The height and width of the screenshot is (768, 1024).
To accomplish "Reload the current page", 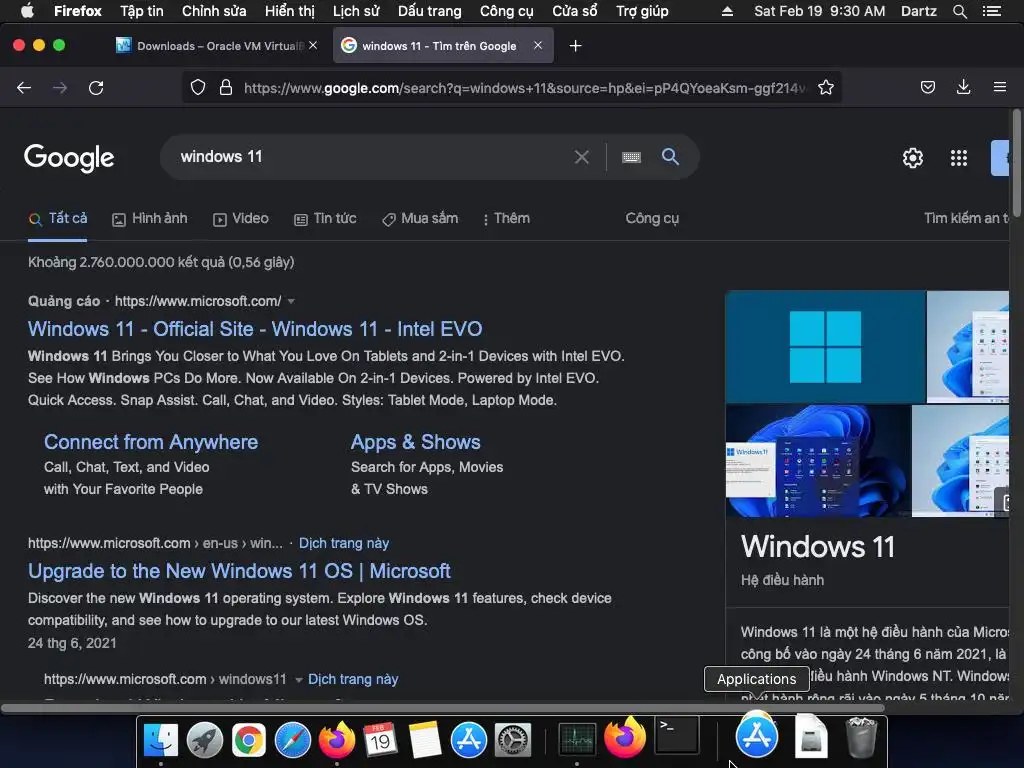I will pos(96,88).
